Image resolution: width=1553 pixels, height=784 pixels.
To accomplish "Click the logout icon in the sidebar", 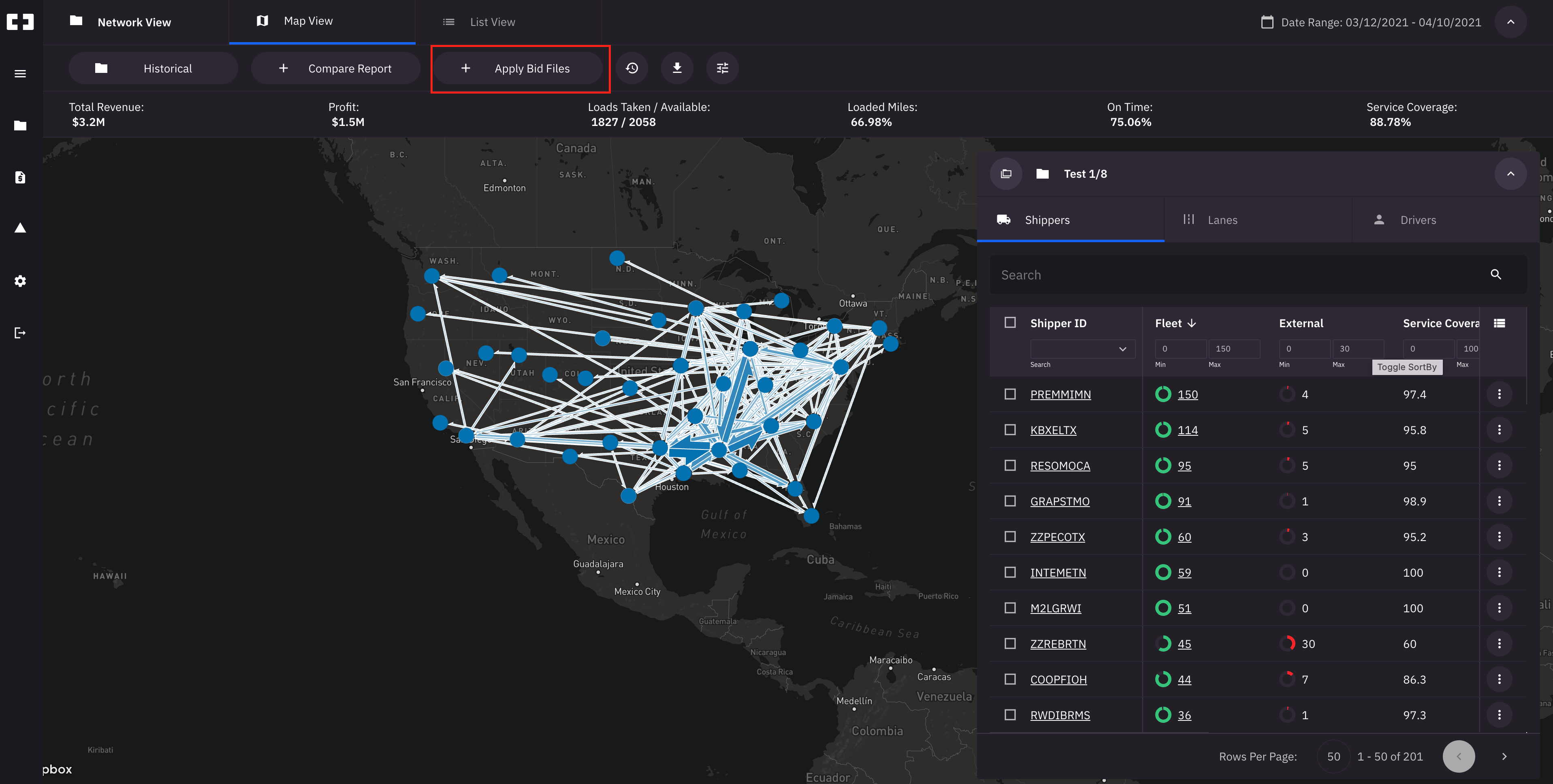I will click(20, 332).
